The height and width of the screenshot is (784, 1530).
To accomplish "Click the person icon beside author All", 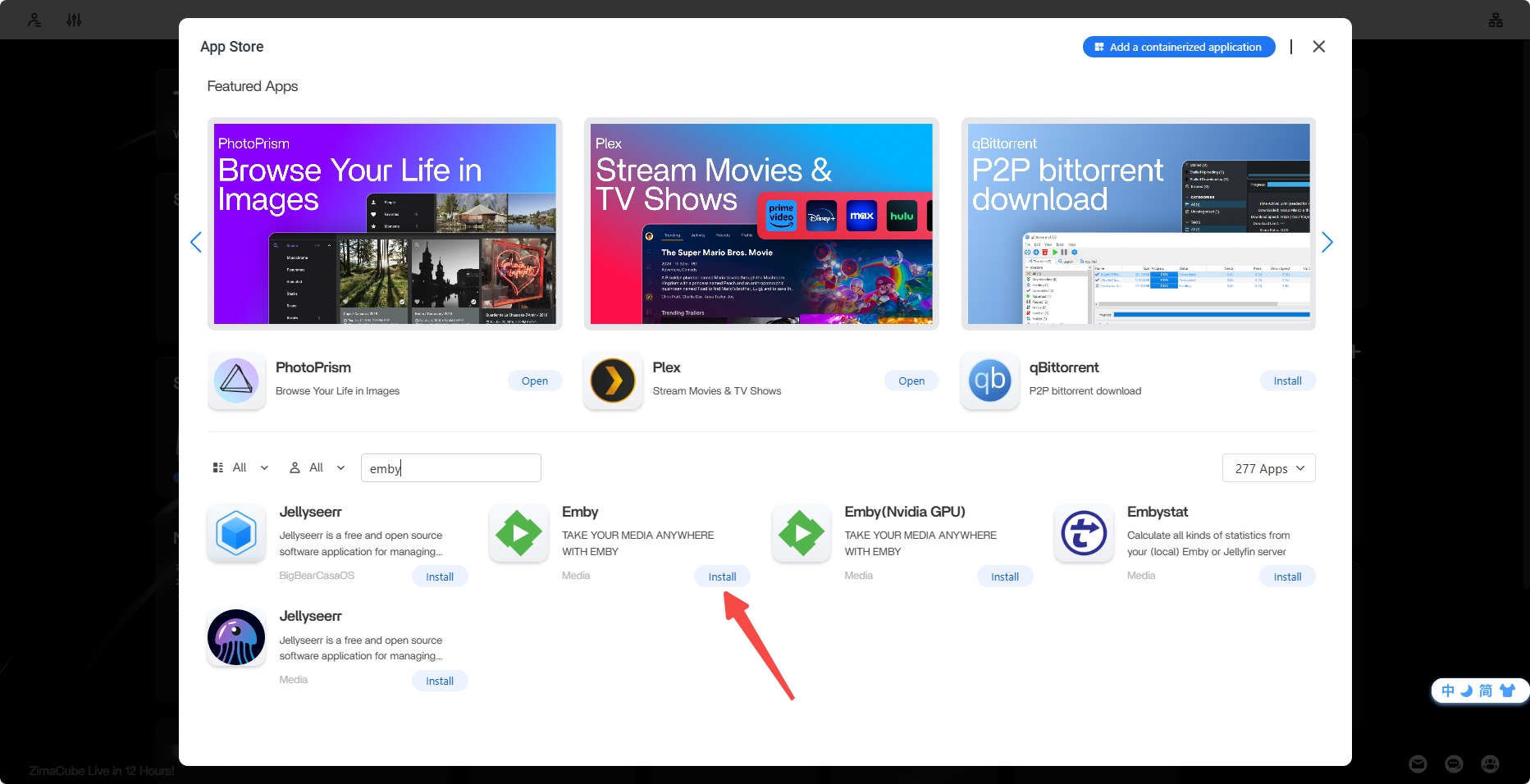I will tap(295, 467).
